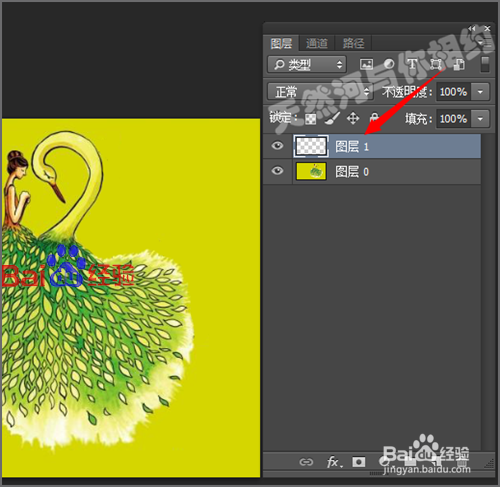Click the 图层 0 yellow thumbnail
The image size is (500, 487).
[311, 171]
